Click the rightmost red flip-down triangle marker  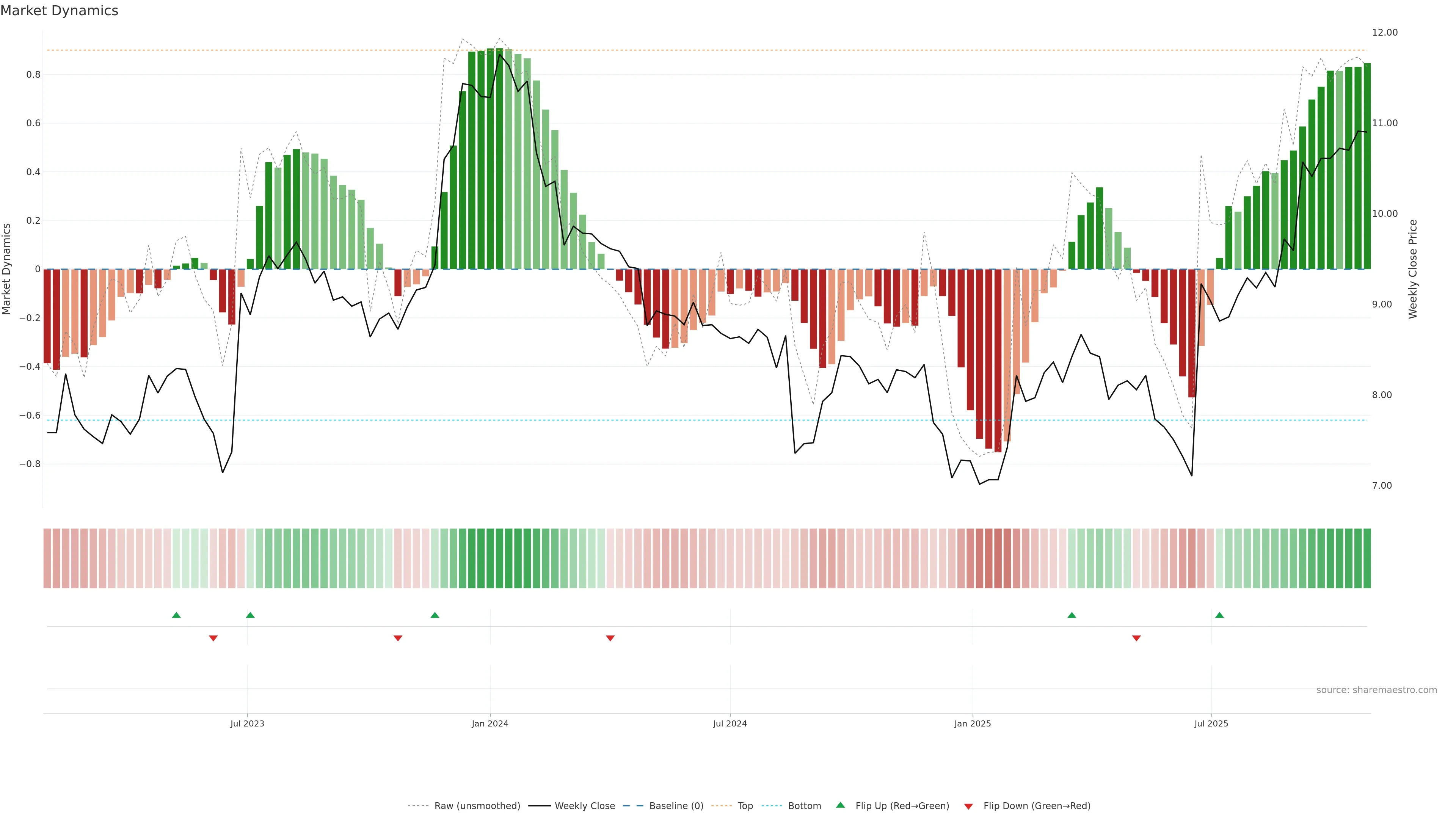click(x=1136, y=638)
